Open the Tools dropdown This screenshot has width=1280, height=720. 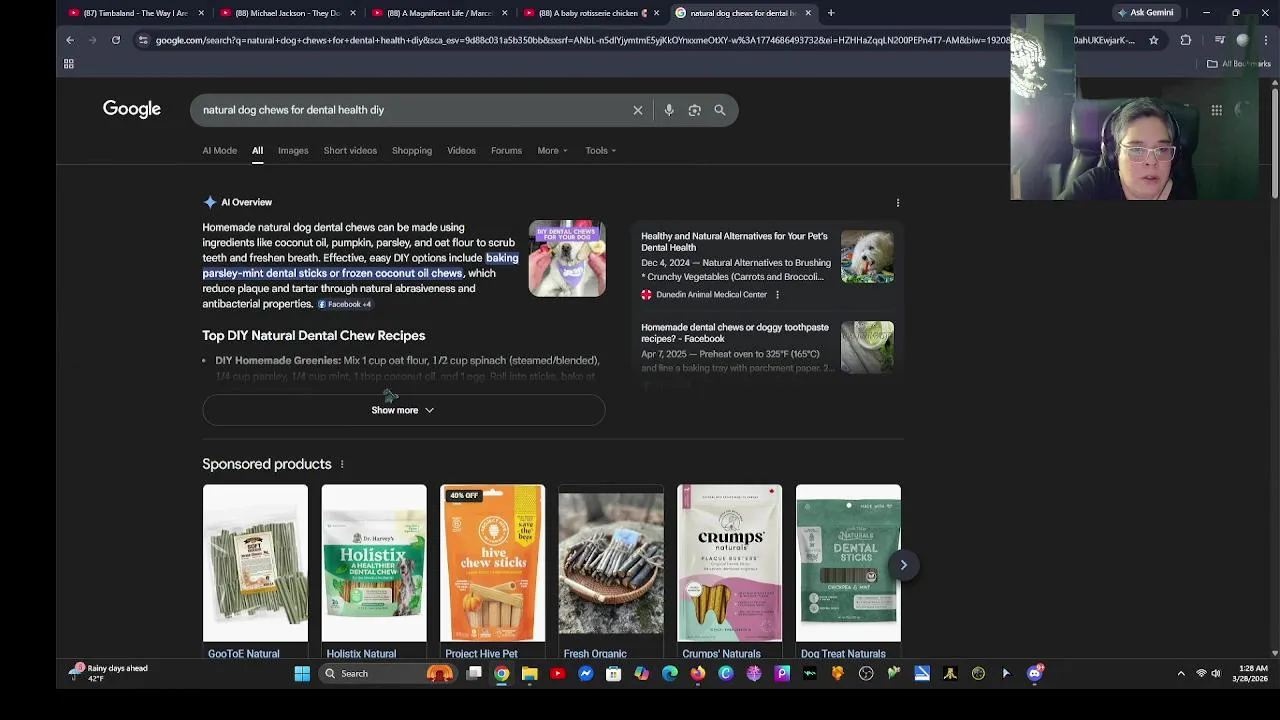coord(600,151)
